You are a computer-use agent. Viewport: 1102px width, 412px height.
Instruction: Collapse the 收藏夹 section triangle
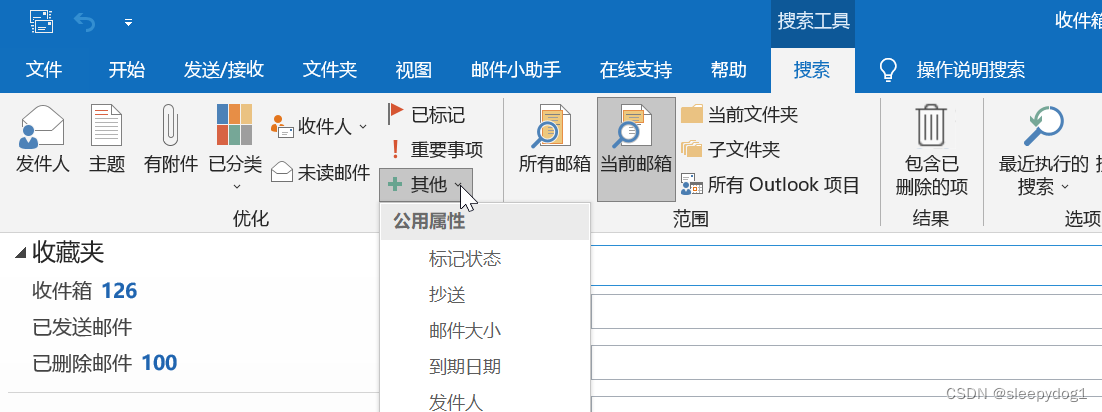(x=20, y=254)
